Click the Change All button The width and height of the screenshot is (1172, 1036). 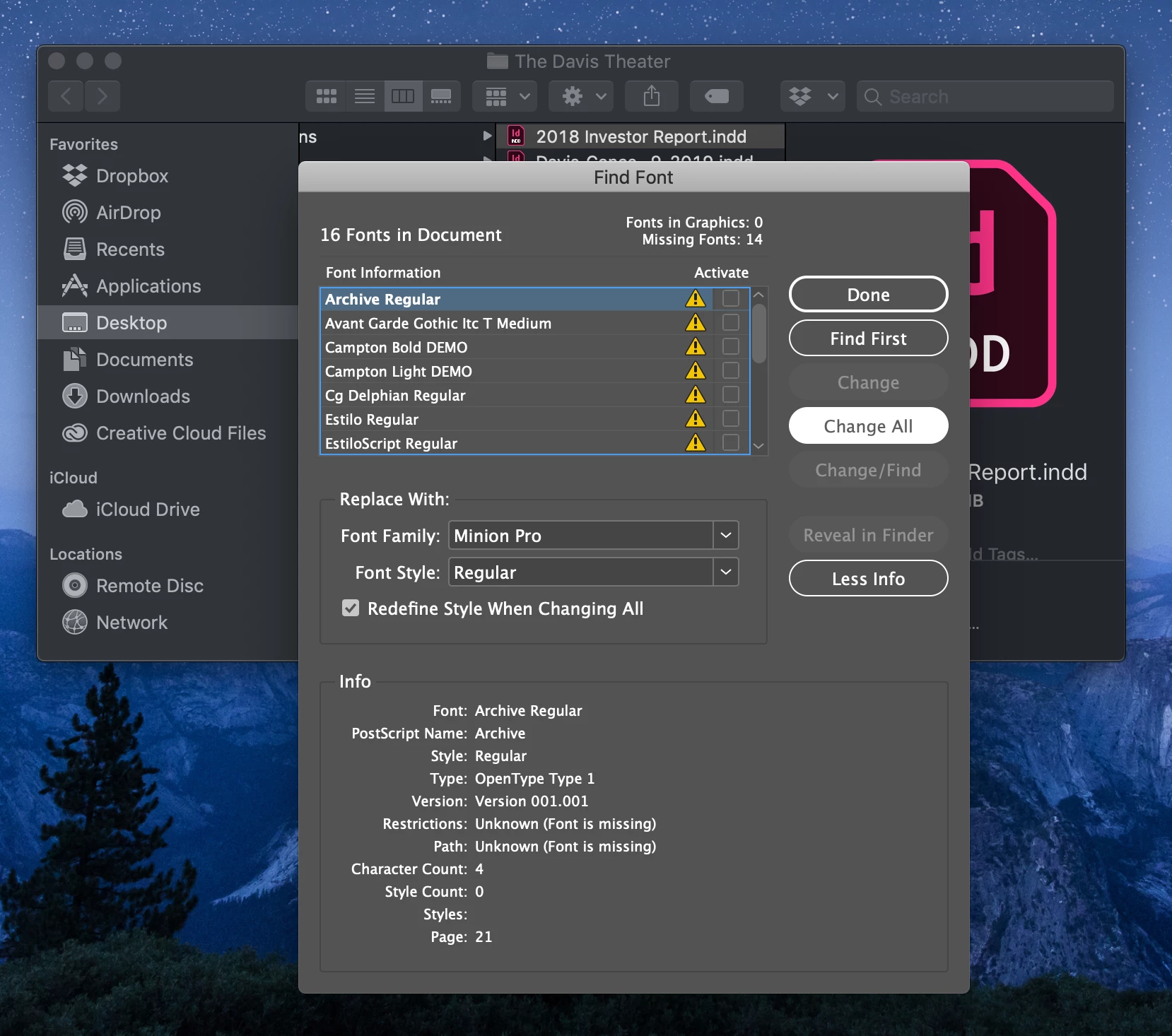[868, 426]
